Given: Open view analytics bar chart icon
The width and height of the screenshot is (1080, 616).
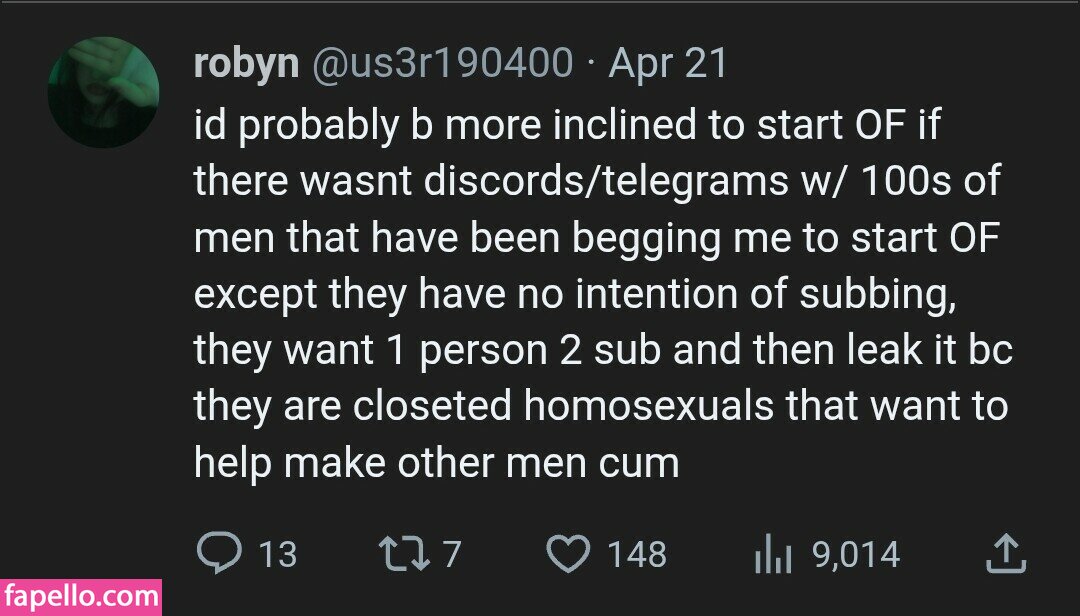Looking at the screenshot, I should 772,555.
